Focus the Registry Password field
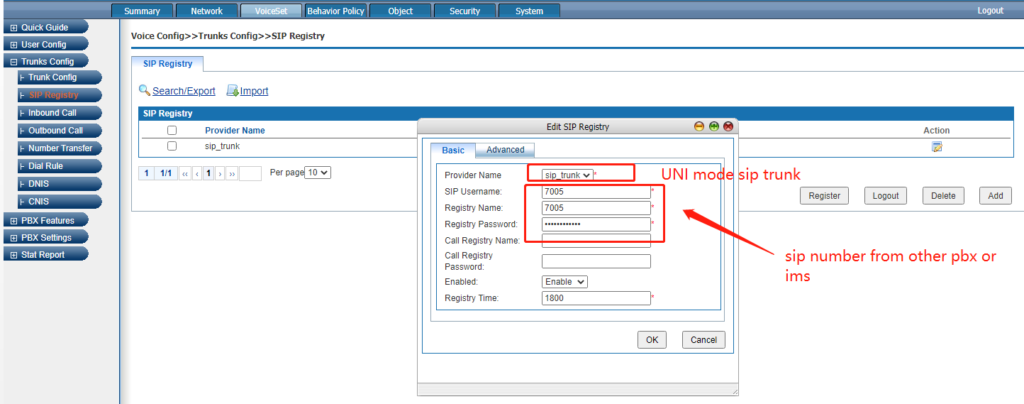Image resolution: width=1024 pixels, height=404 pixels. click(x=596, y=225)
